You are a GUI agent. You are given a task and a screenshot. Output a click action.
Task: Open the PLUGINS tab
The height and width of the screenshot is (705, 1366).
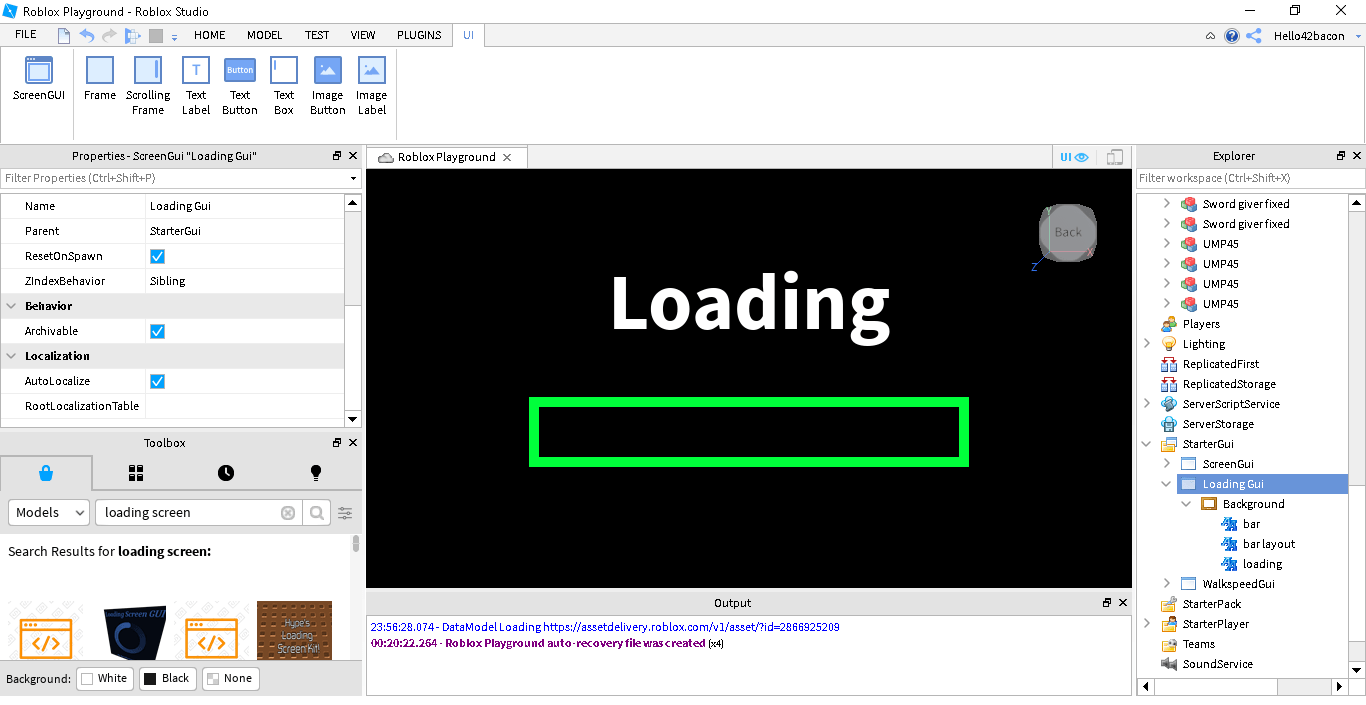[x=419, y=35]
